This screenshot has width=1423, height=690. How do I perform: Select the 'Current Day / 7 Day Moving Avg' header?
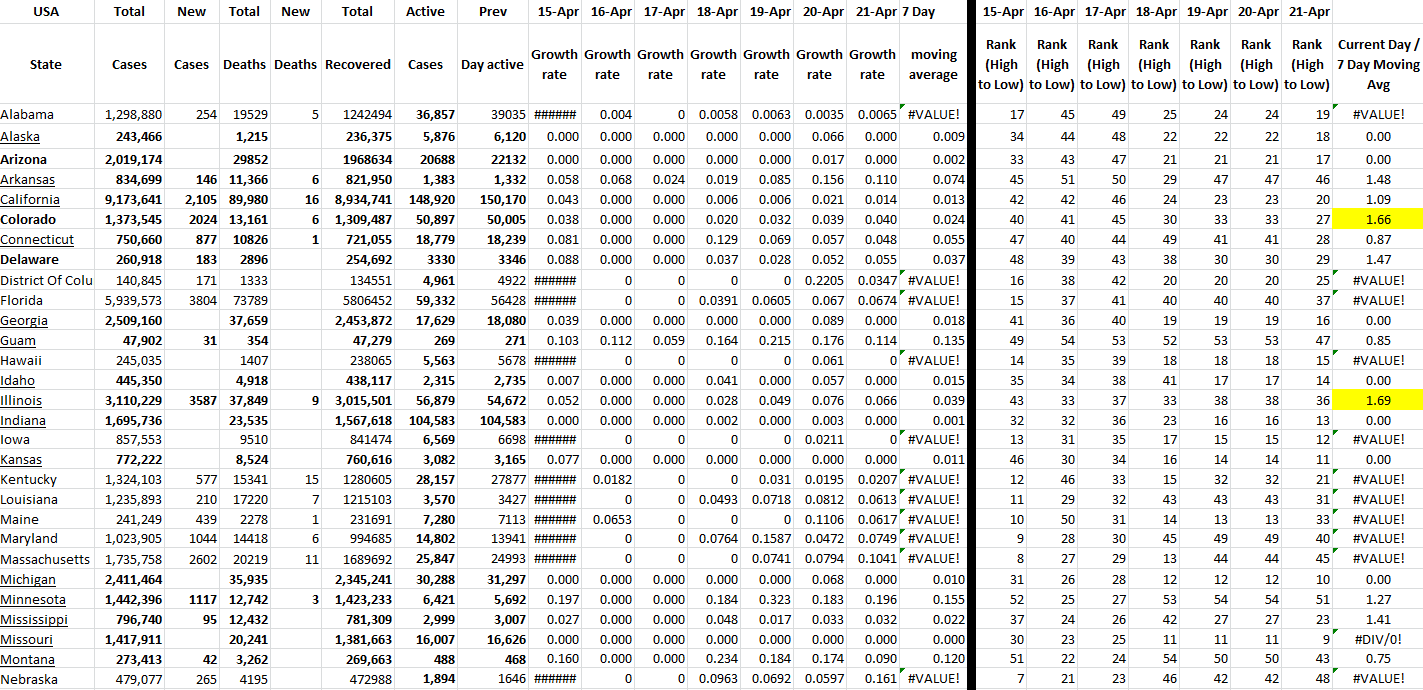[1378, 64]
